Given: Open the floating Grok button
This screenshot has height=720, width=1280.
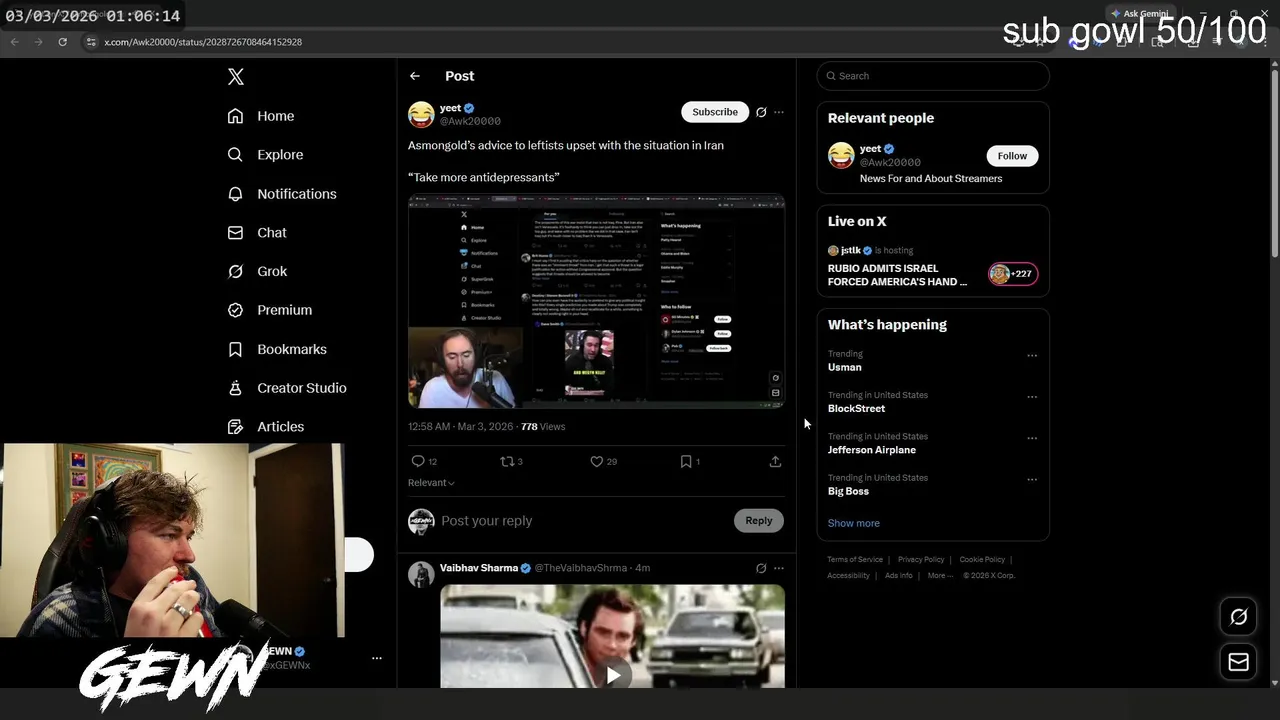Looking at the screenshot, I should click(1238, 617).
